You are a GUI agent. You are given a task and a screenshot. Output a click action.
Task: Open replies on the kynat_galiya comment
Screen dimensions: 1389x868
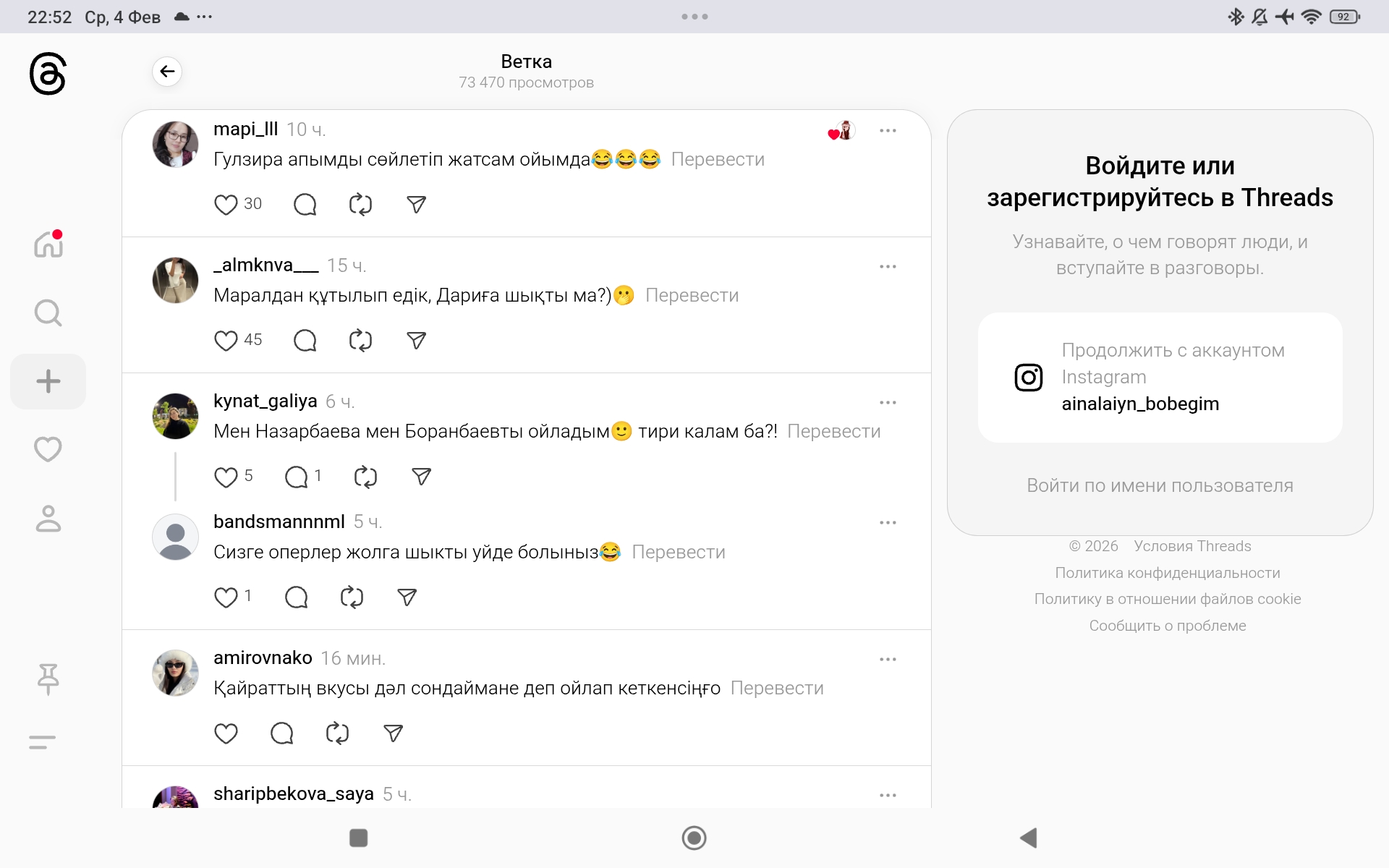point(297,477)
